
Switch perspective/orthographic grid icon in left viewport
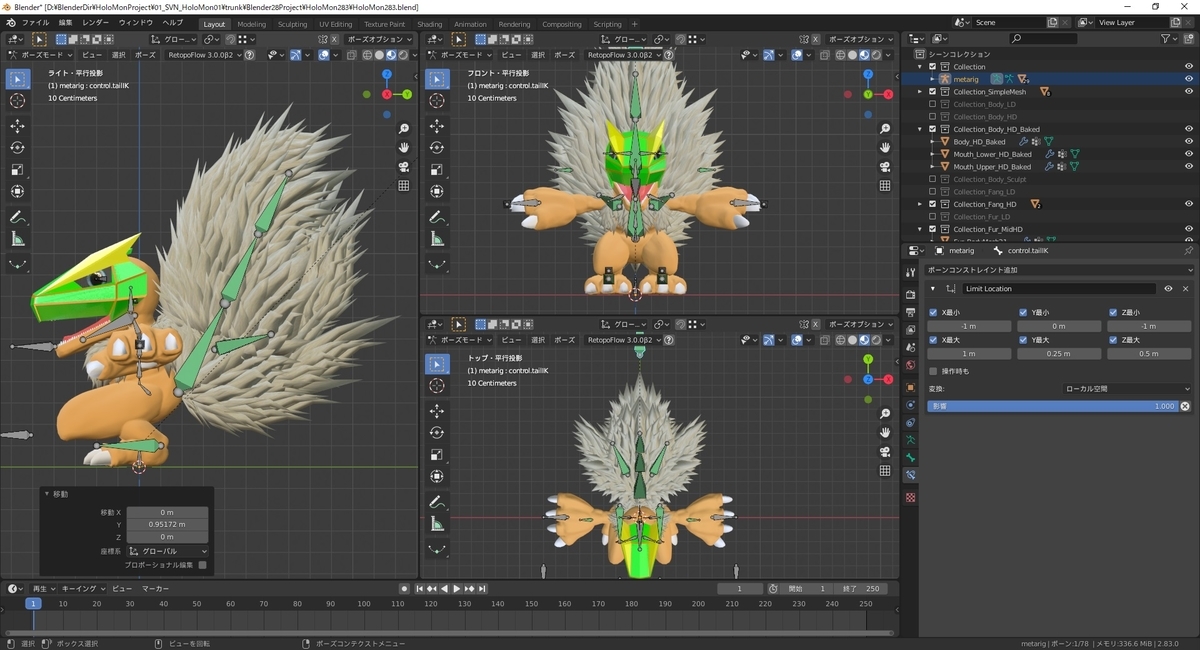[x=404, y=186]
